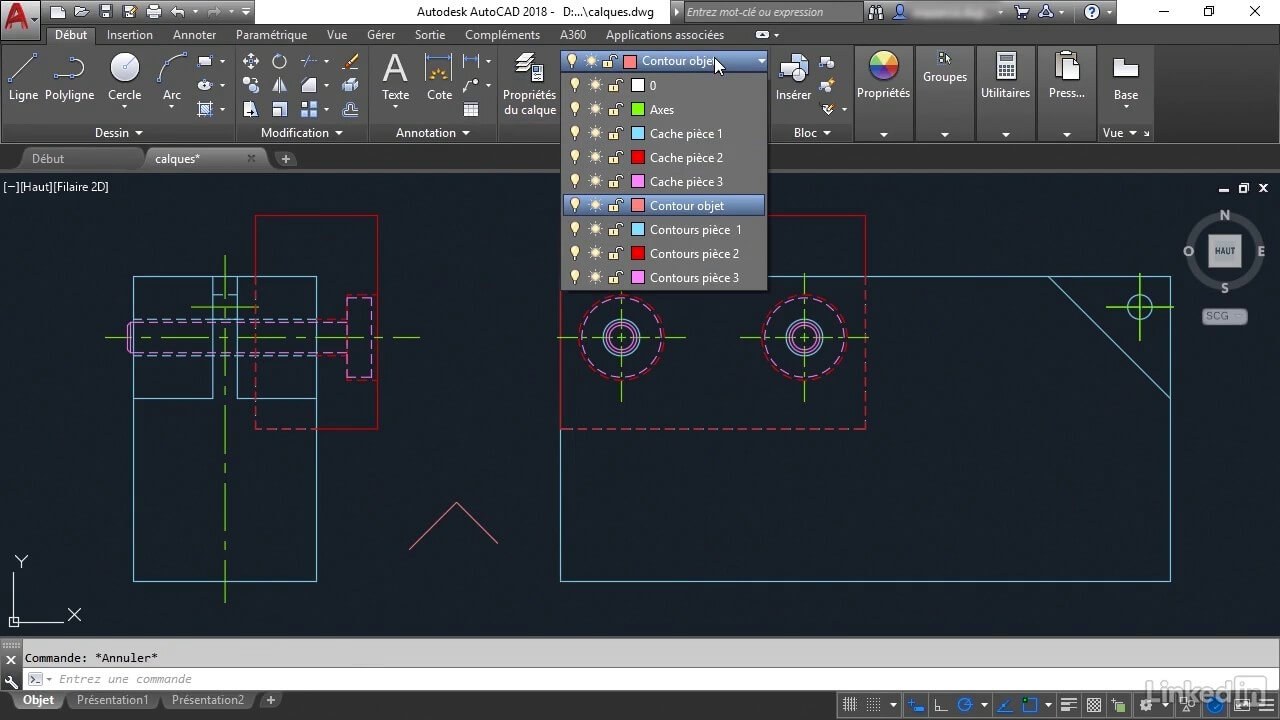The image size is (1280, 720).
Task: Open the Gérer ribbon tab
Action: click(x=381, y=35)
